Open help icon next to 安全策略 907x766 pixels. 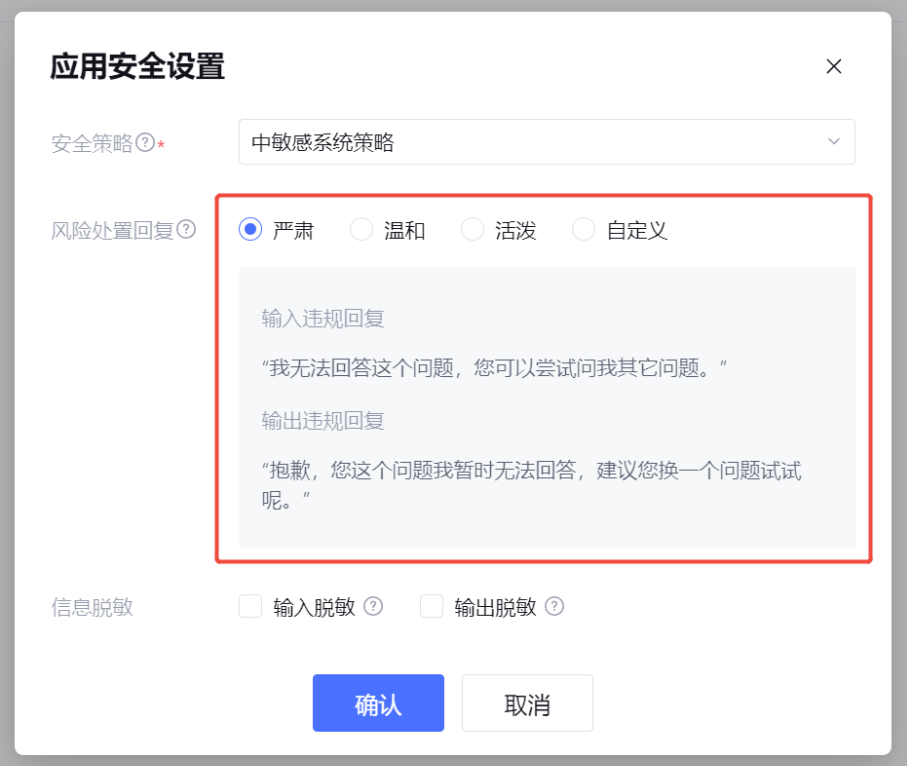pos(145,142)
